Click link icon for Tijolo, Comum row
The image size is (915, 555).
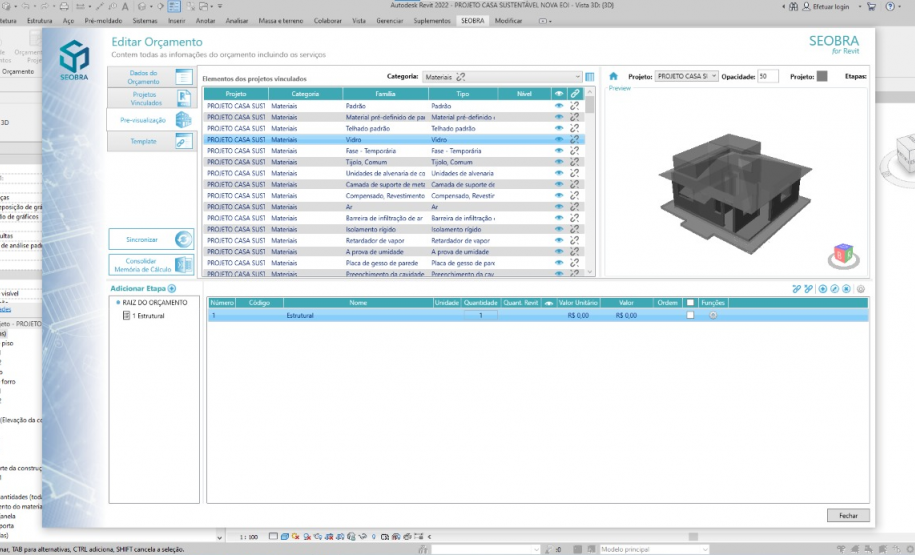pyautogui.click(x=575, y=162)
